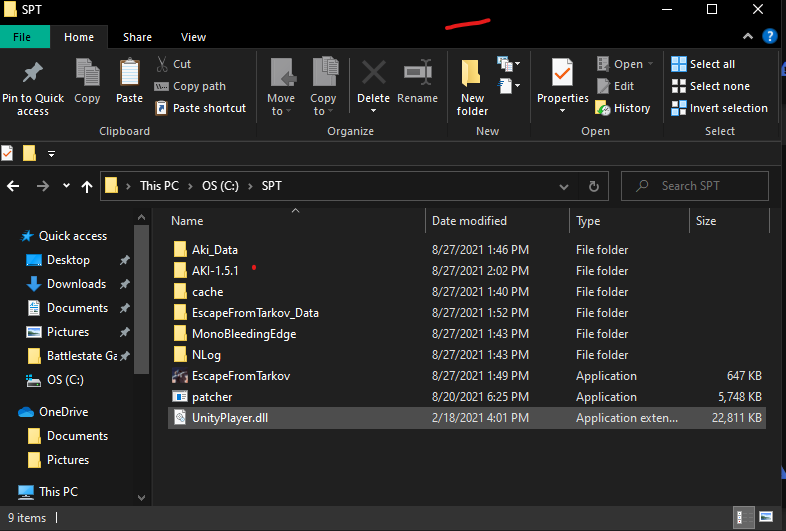786x531 pixels.
Task: Click the Cut scissors icon
Action: 162,64
